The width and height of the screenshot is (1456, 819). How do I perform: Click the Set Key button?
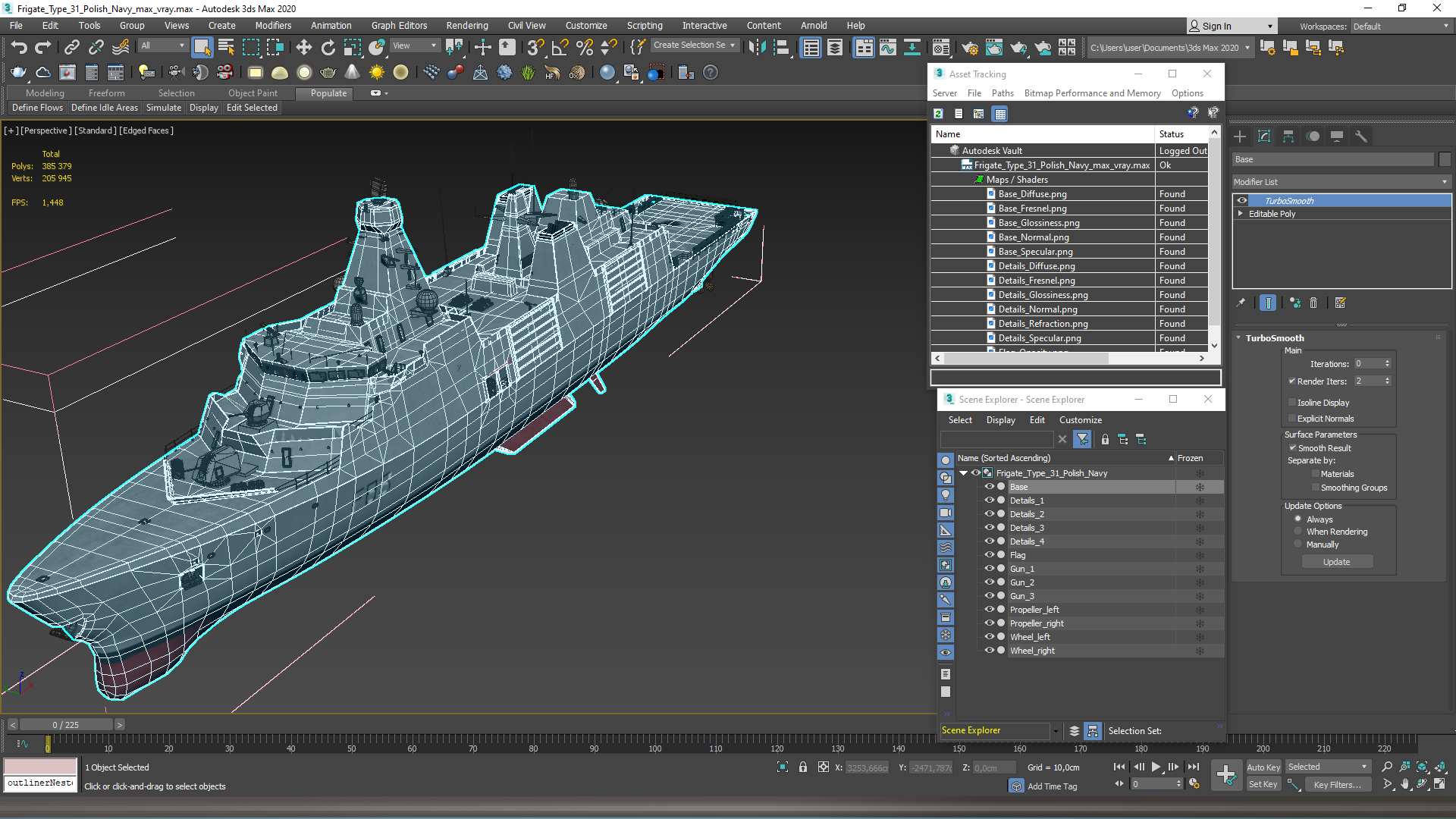tap(1263, 785)
